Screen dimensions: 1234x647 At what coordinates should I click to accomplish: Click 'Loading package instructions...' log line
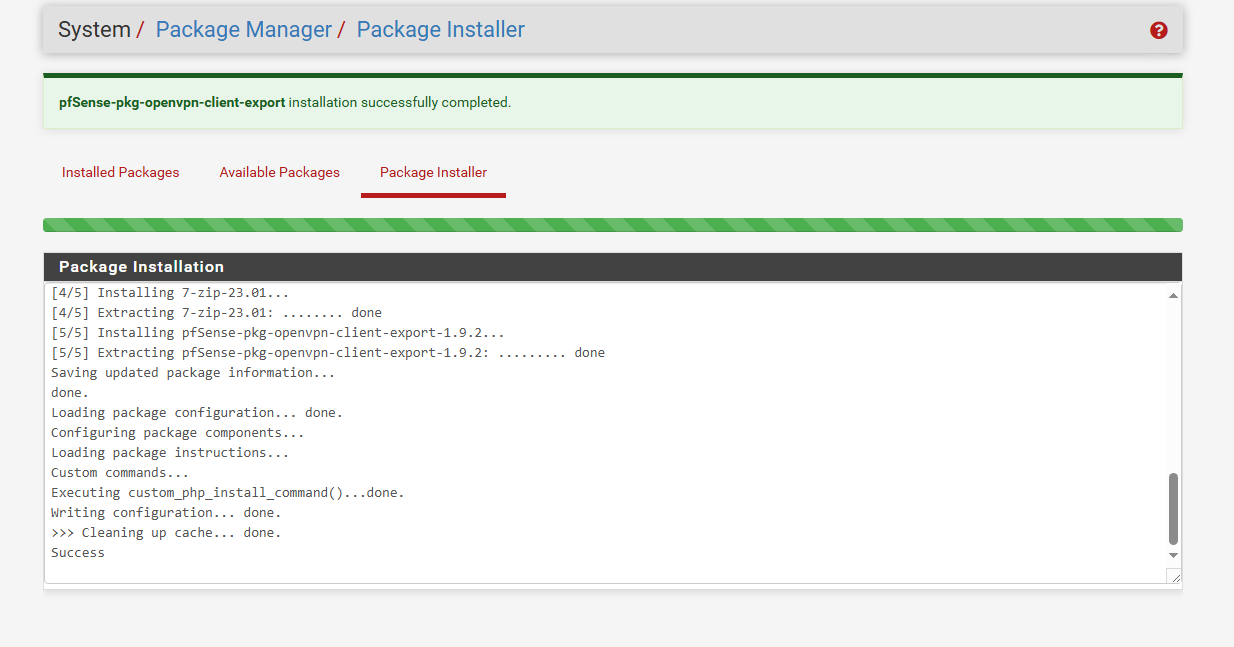170,452
